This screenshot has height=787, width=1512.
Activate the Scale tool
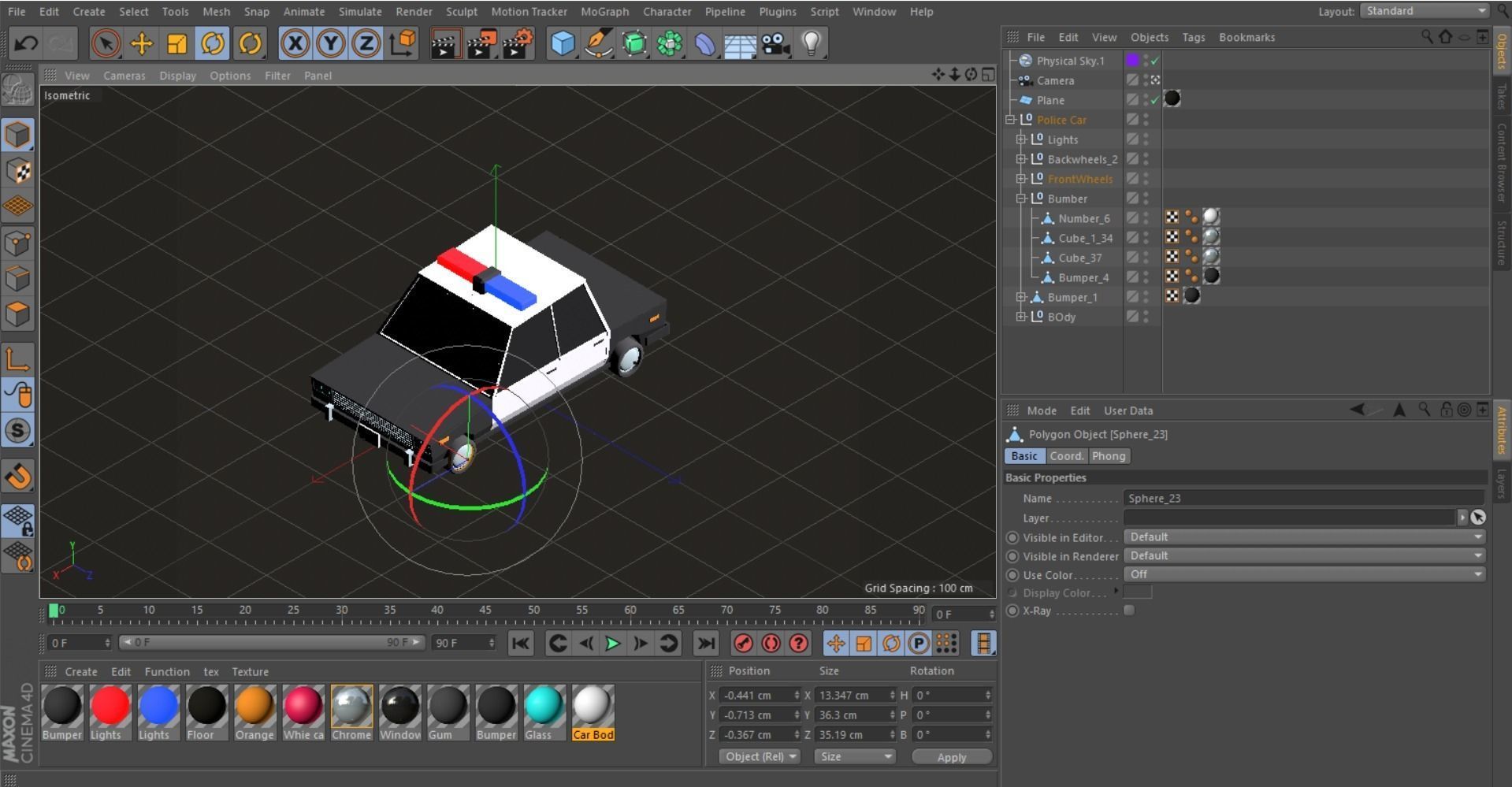pos(177,43)
